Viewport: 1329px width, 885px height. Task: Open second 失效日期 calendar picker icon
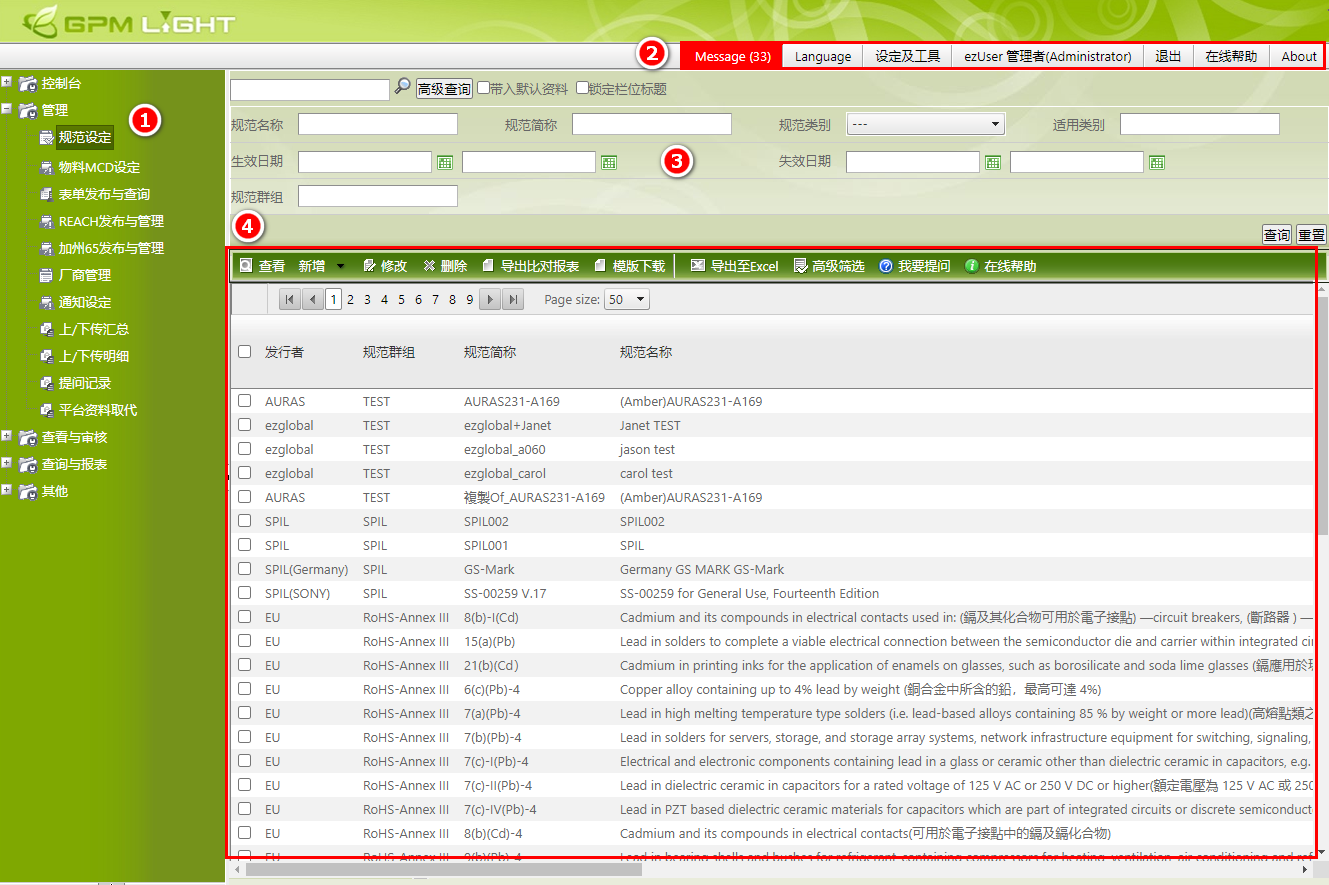[x=1157, y=162]
